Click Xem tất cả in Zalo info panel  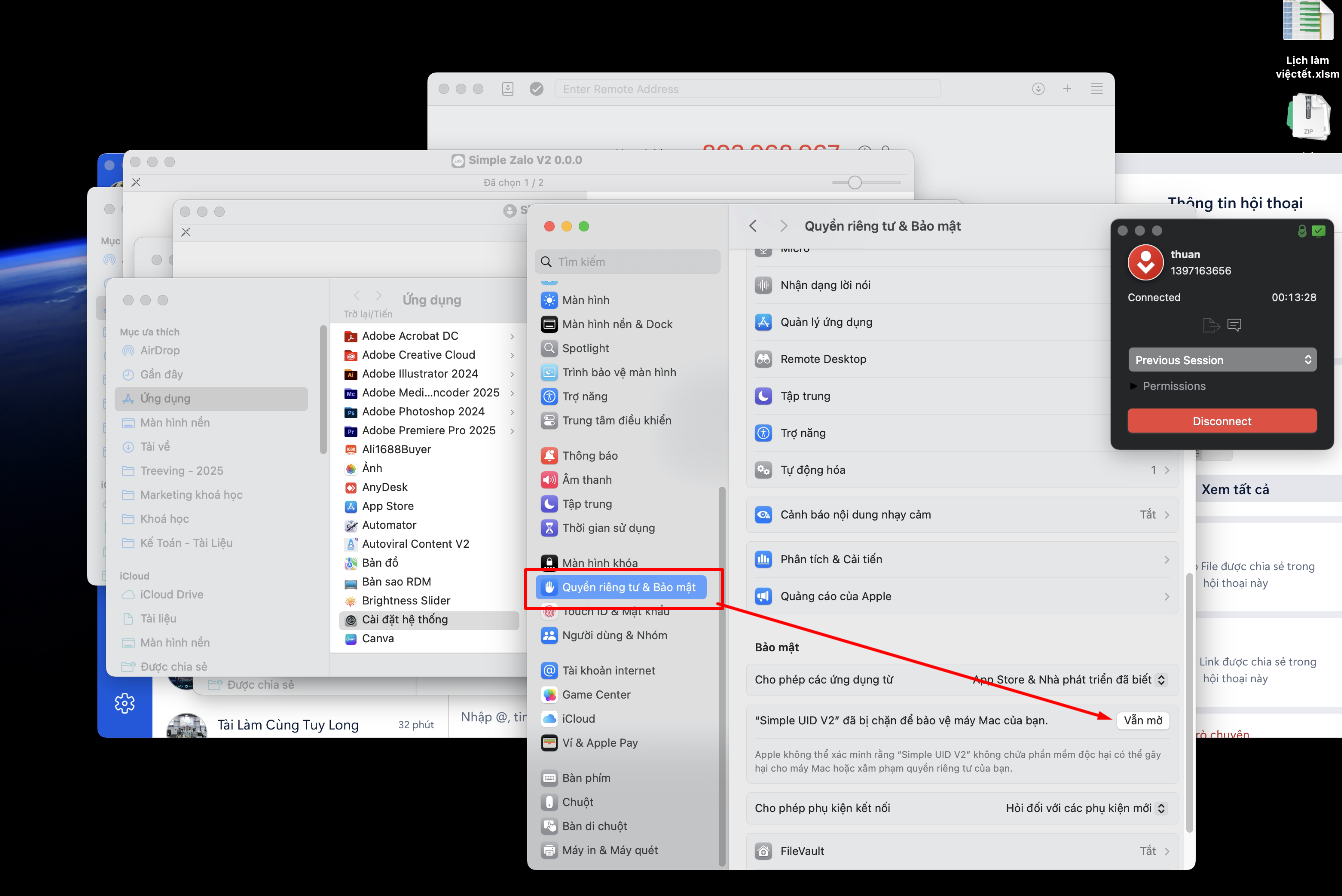pos(1235,489)
